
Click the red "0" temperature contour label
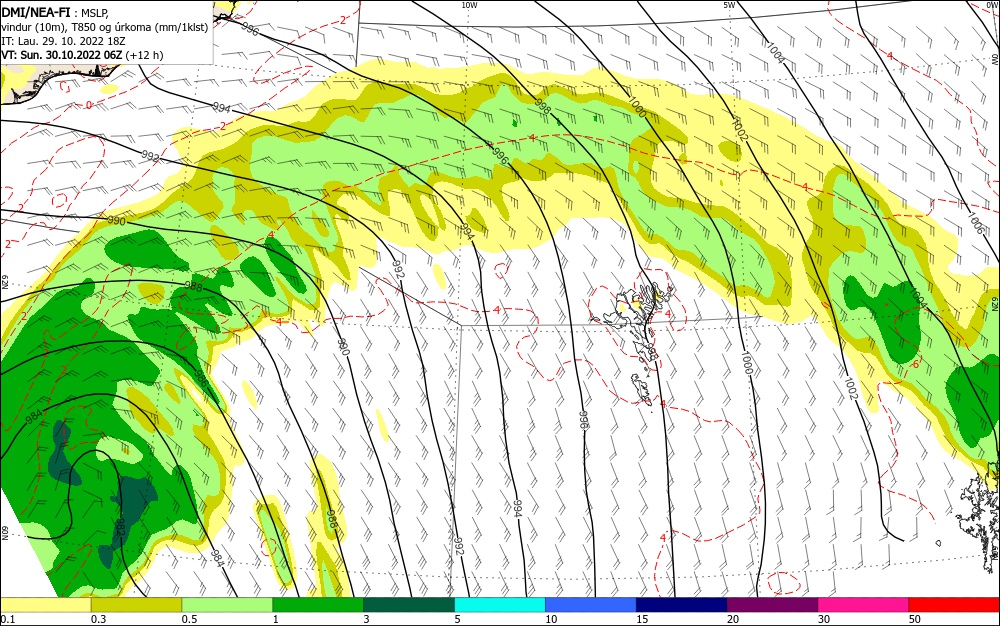point(89,105)
